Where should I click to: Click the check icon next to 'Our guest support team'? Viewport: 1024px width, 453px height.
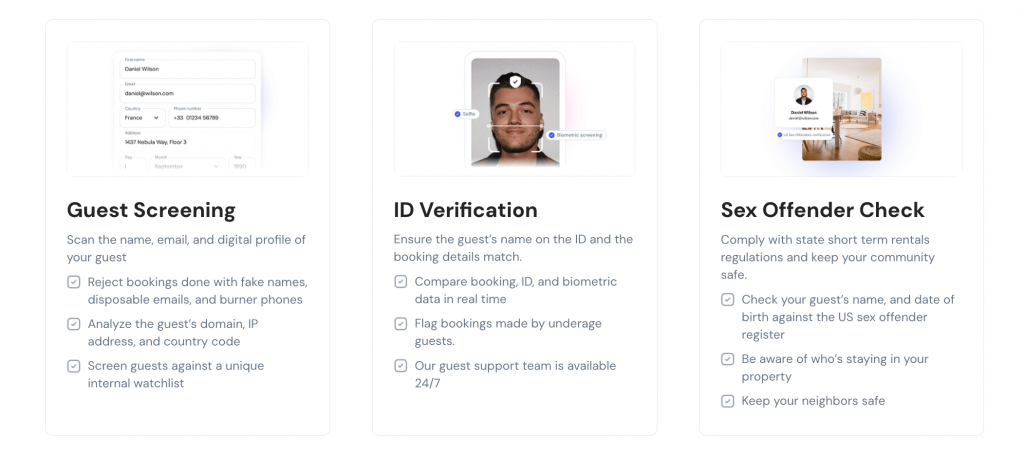pyautogui.click(x=400, y=366)
